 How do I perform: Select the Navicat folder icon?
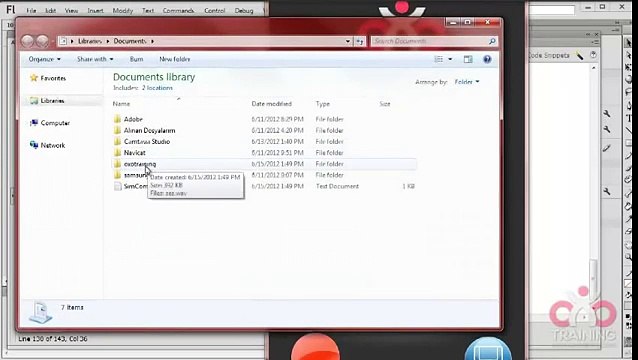117,153
